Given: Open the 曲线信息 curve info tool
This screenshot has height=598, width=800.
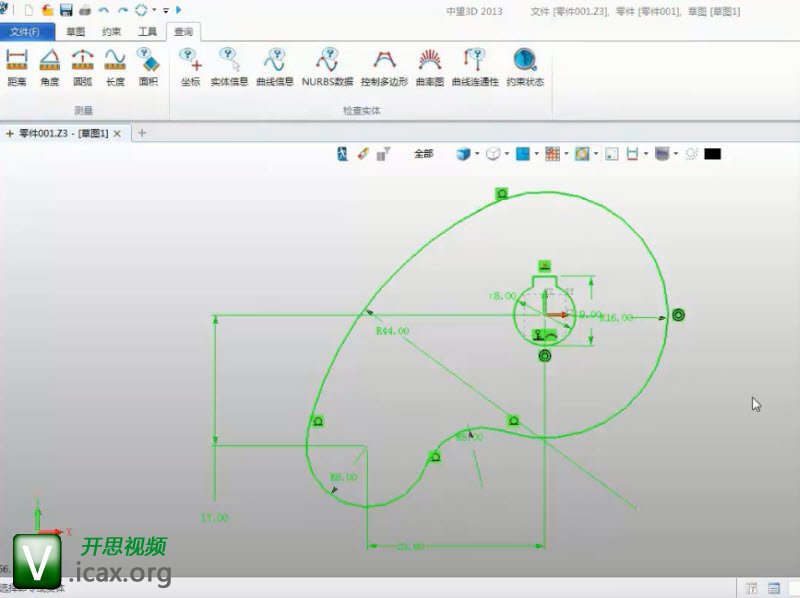Looking at the screenshot, I should (x=274, y=67).
